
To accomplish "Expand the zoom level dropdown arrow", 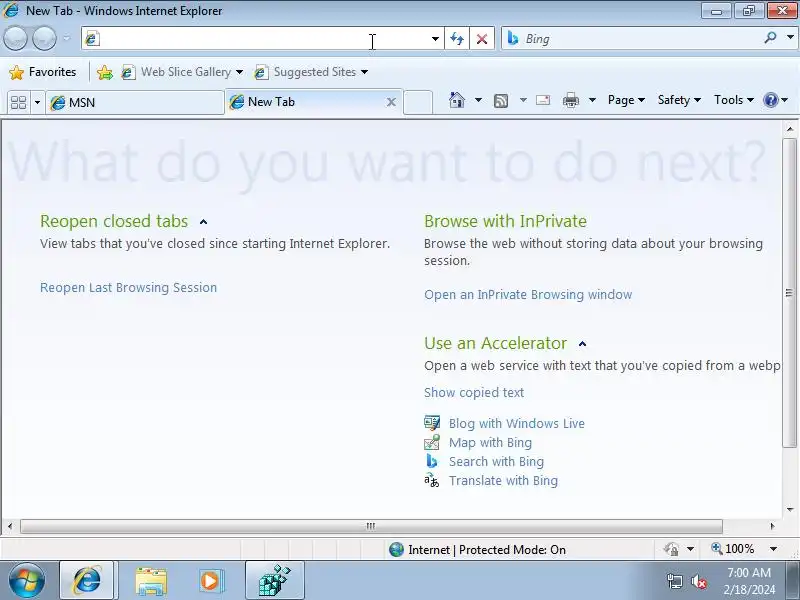I will (773, 549).
